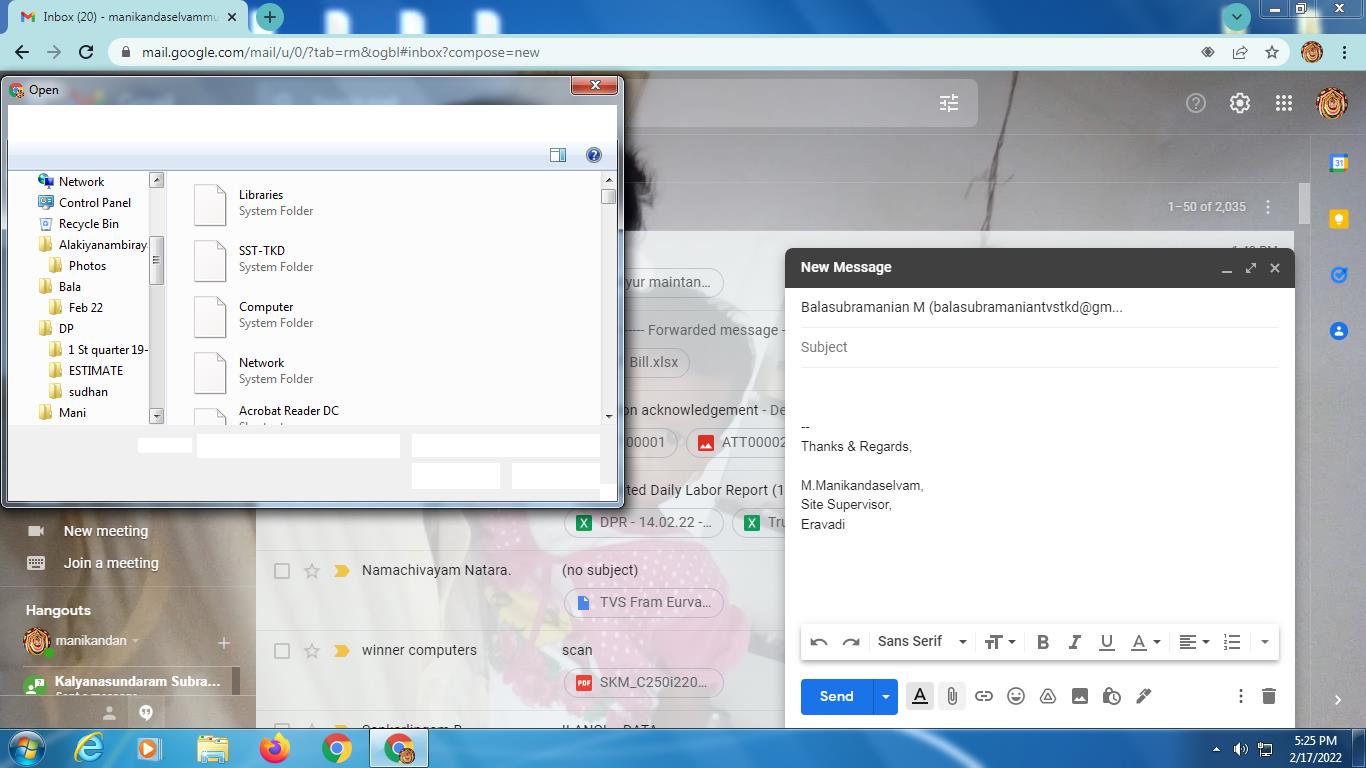
Task: Insert files using the Drive icon
Action: pyautogui.click(x=1048, y=696)
